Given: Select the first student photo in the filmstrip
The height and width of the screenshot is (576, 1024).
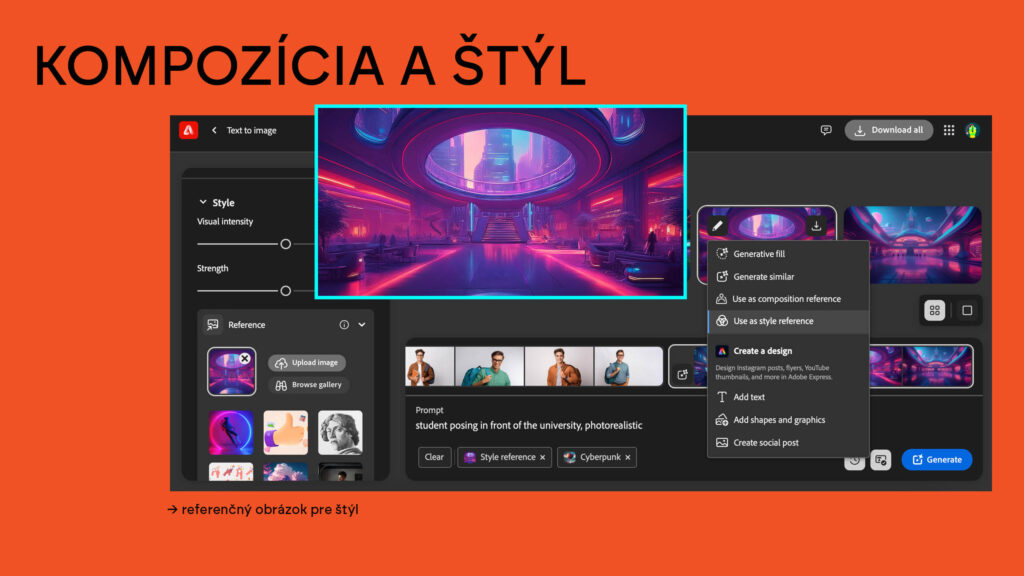Looking at the screenshot, I should pyautogui.click(x=430, y=366).
